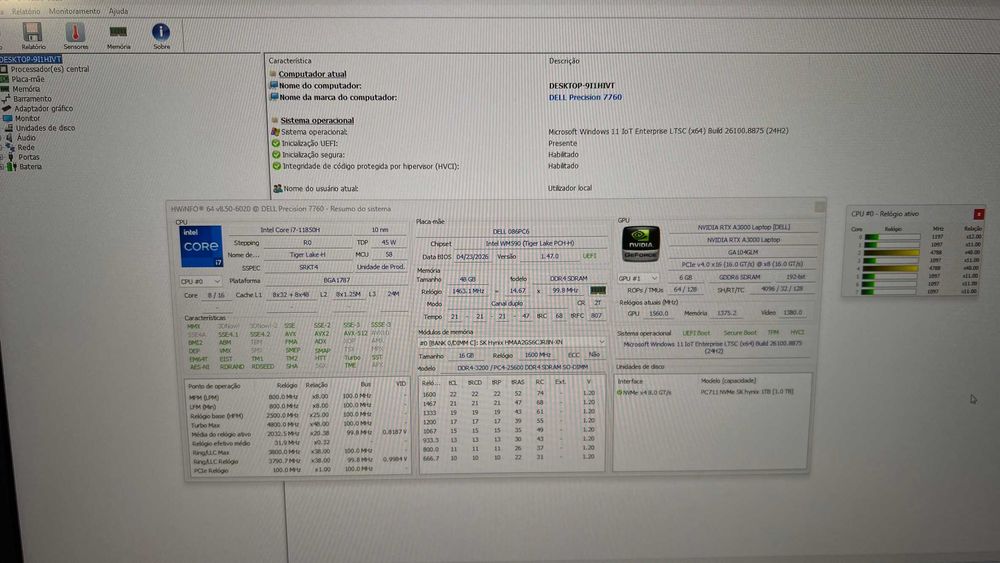The height and width of the screenshot is (563, 1000).
Task: Select Barramento in device tree
Action: click(x=32, y=99)
